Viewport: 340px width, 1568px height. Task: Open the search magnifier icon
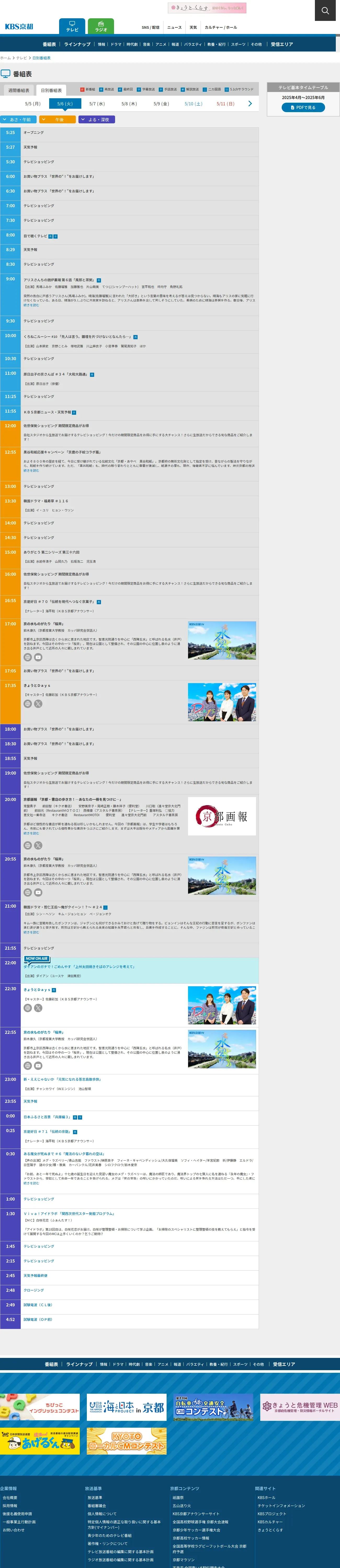(325, 10)
